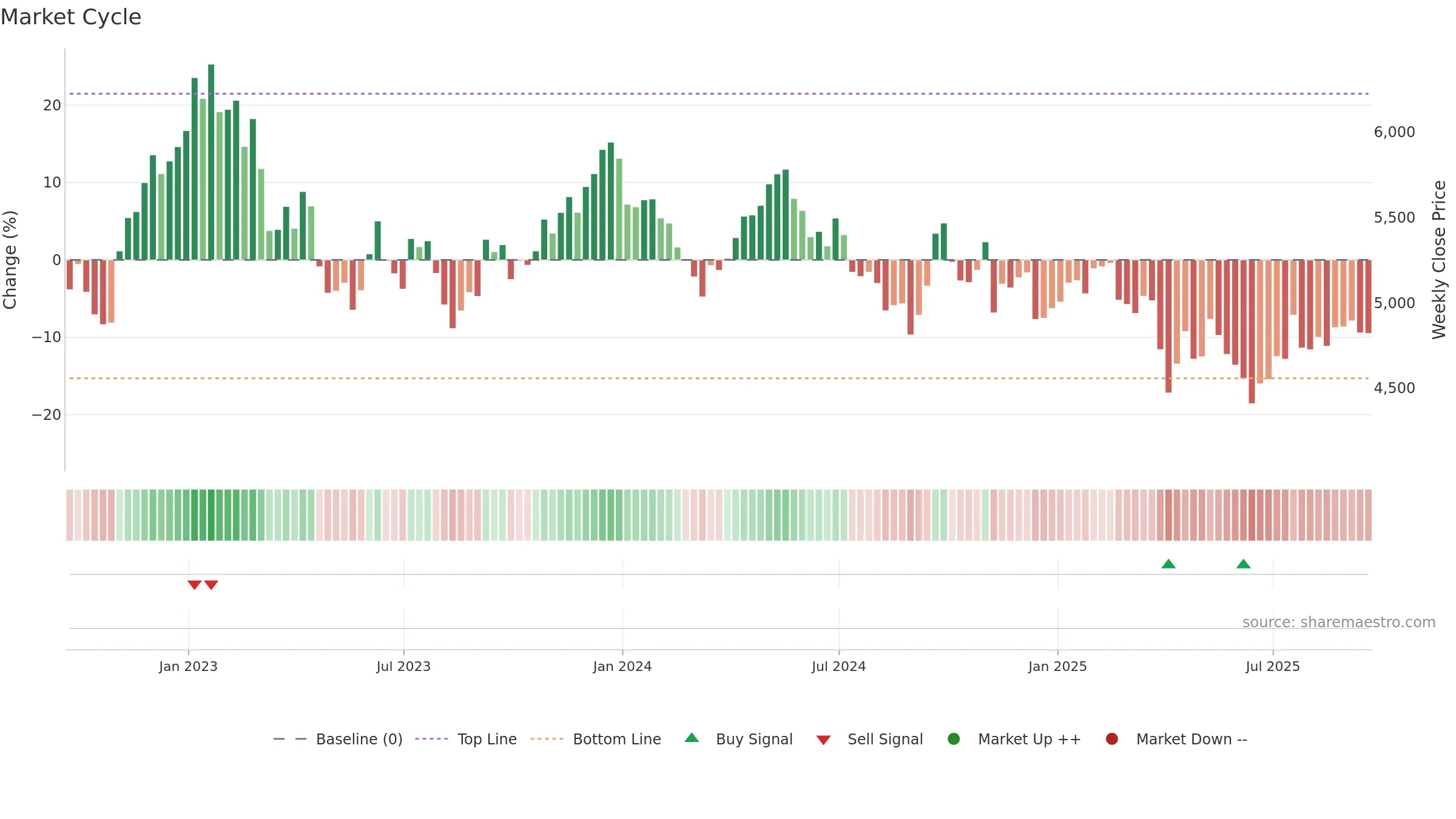
Task: Click the Jan 2025 axis label
Action: (1057, 666)
